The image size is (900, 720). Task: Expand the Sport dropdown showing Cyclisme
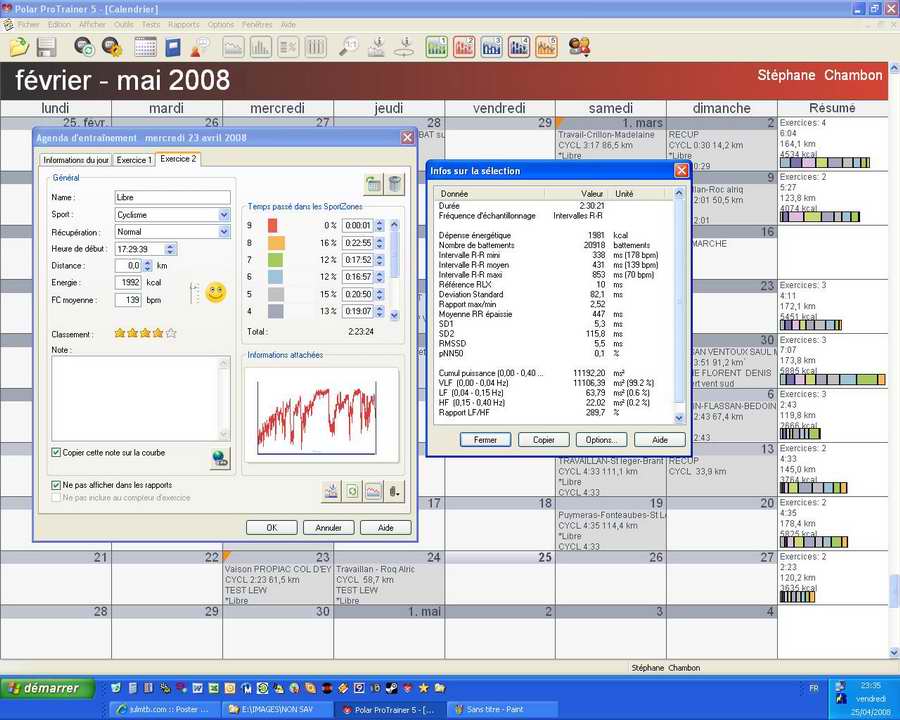[224, 215]
